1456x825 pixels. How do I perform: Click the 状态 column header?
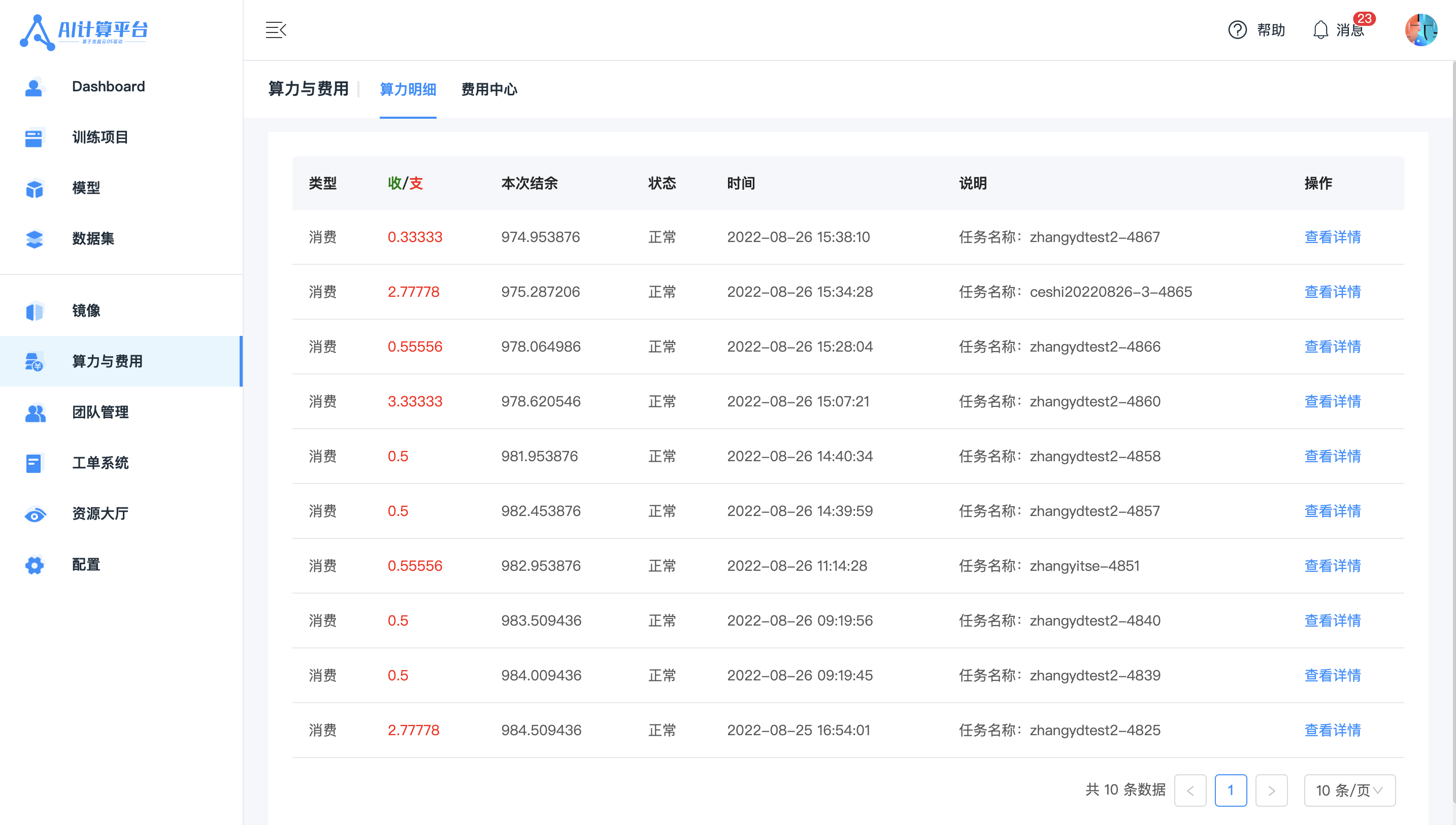[x=662, y=184]
